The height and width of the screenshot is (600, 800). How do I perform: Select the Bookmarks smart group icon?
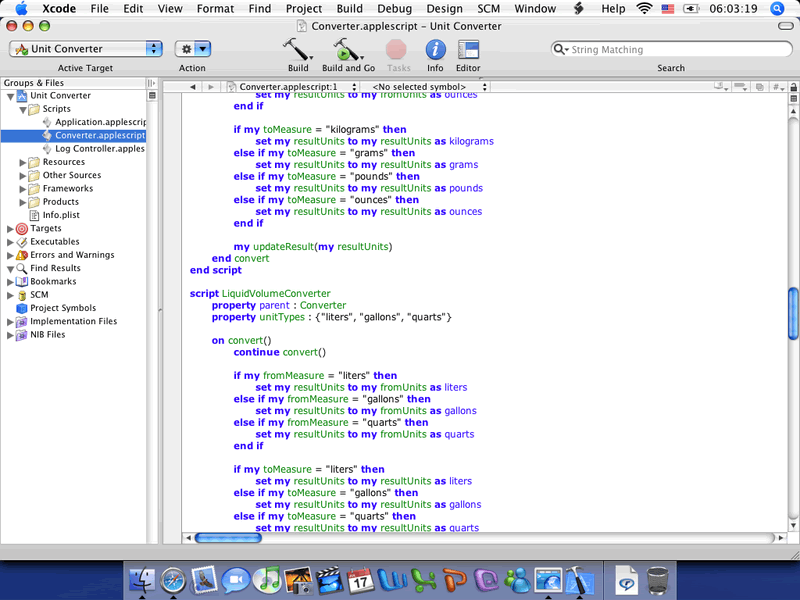(21, 281)
